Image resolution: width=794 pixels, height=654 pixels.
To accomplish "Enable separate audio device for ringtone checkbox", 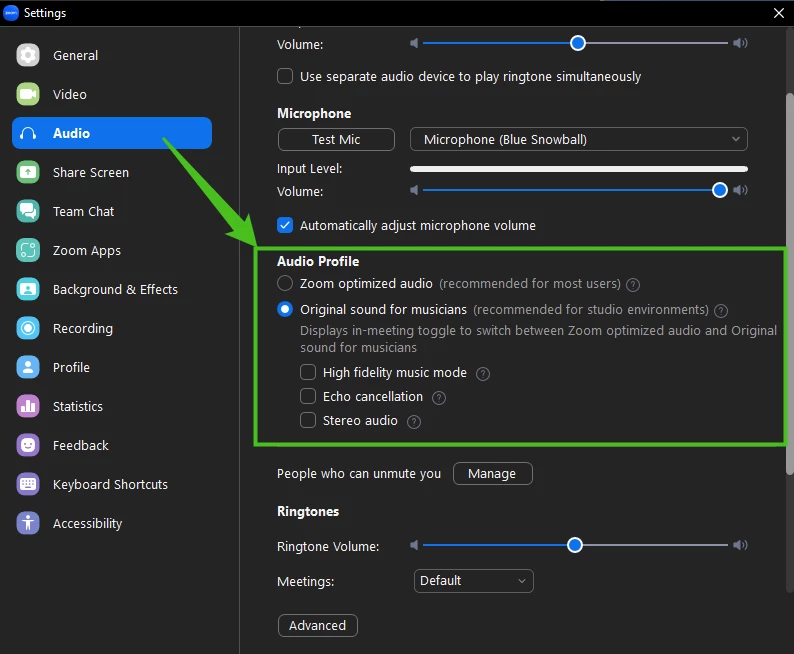I will (285, 76).
